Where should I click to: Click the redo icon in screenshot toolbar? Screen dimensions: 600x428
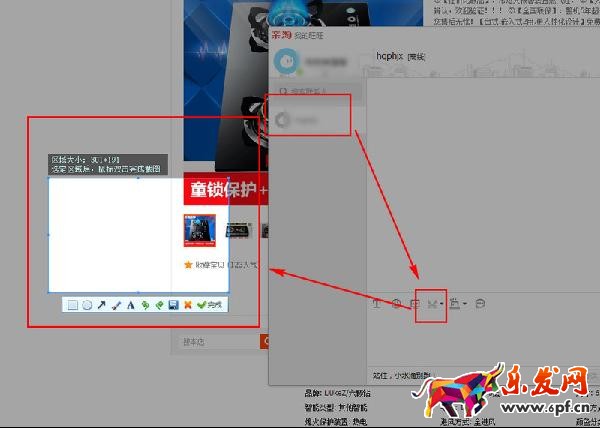pyautogui.click(x=159, y=304)
